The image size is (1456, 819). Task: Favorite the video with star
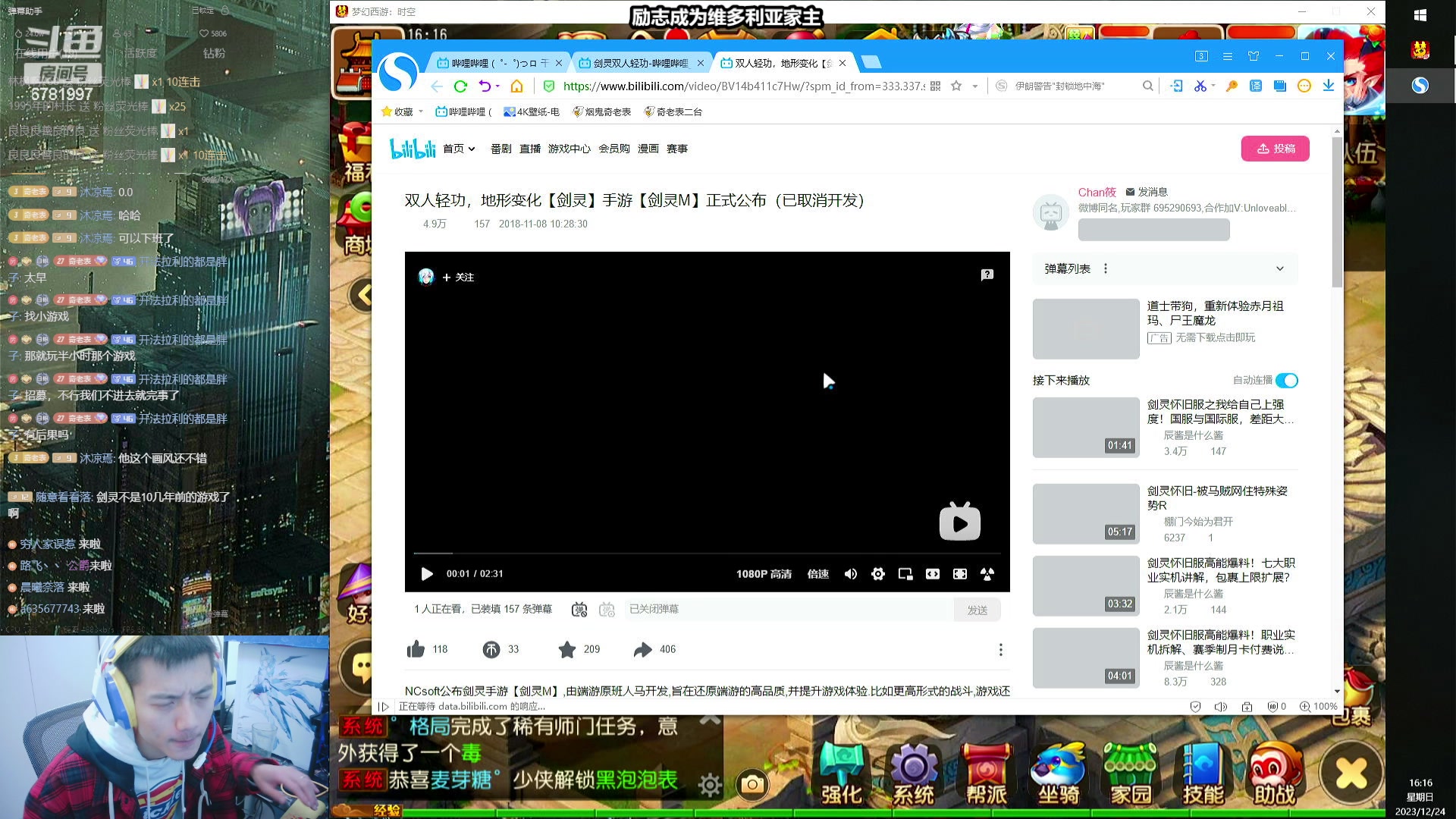coord(567,649)
